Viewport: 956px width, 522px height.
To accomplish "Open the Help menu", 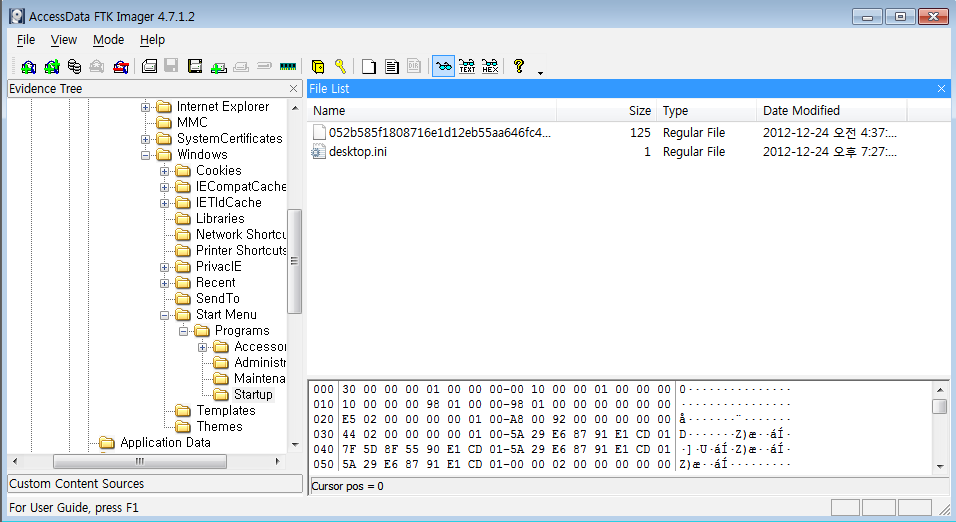I will [x=152, y=40].
